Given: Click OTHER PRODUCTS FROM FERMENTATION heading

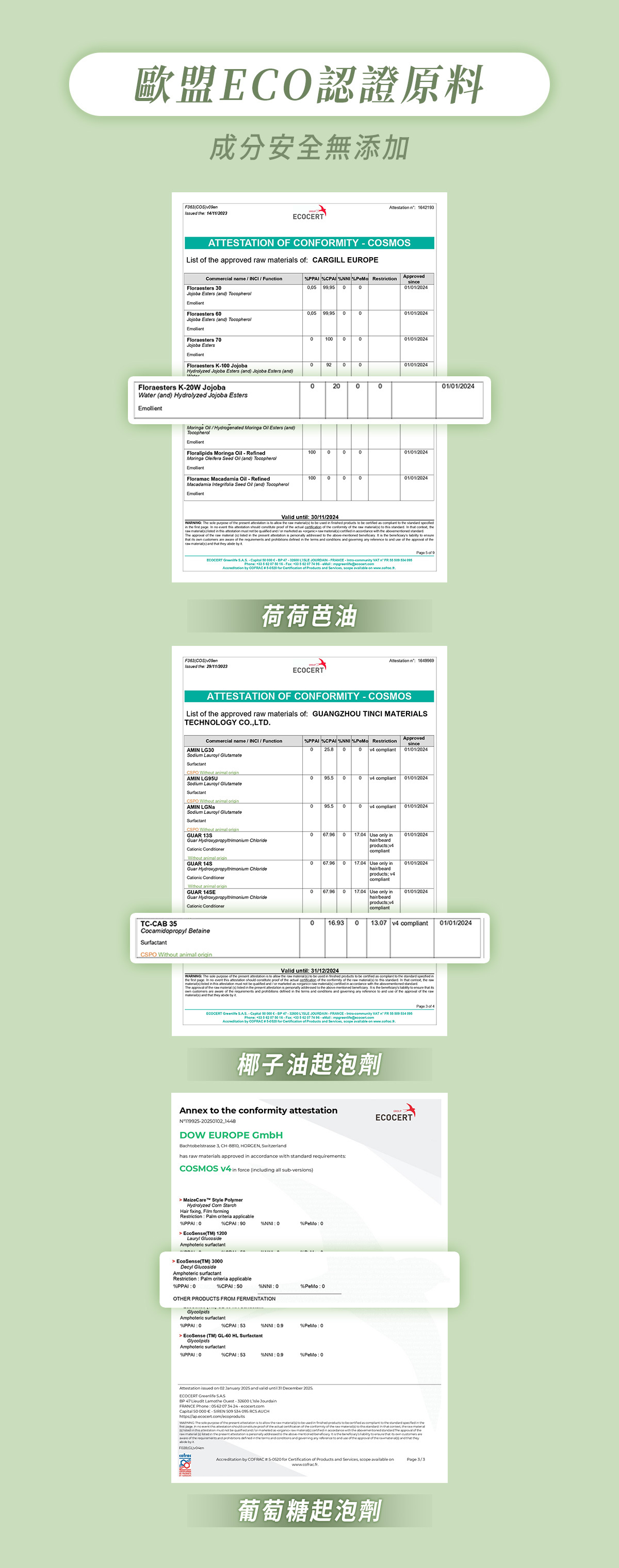Looking at the screenshot, I should (224, 1298).
